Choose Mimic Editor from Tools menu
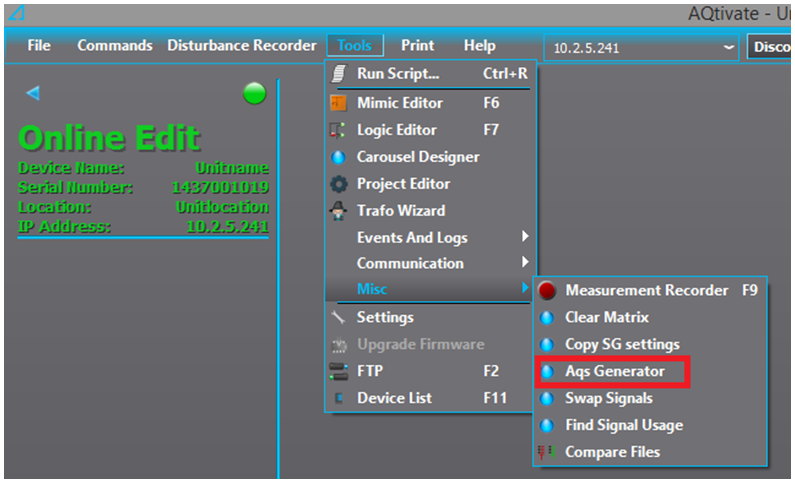This screenshot has width=795, height=483. coord(430,103)
